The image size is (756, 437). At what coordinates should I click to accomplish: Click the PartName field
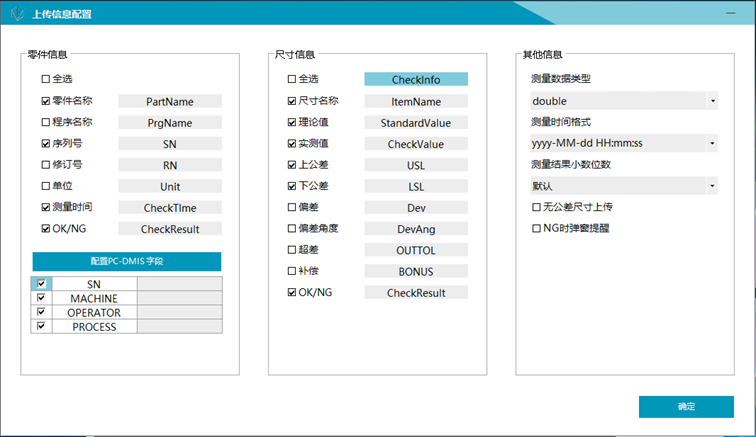pyautogui.click(x=169, y=101)
